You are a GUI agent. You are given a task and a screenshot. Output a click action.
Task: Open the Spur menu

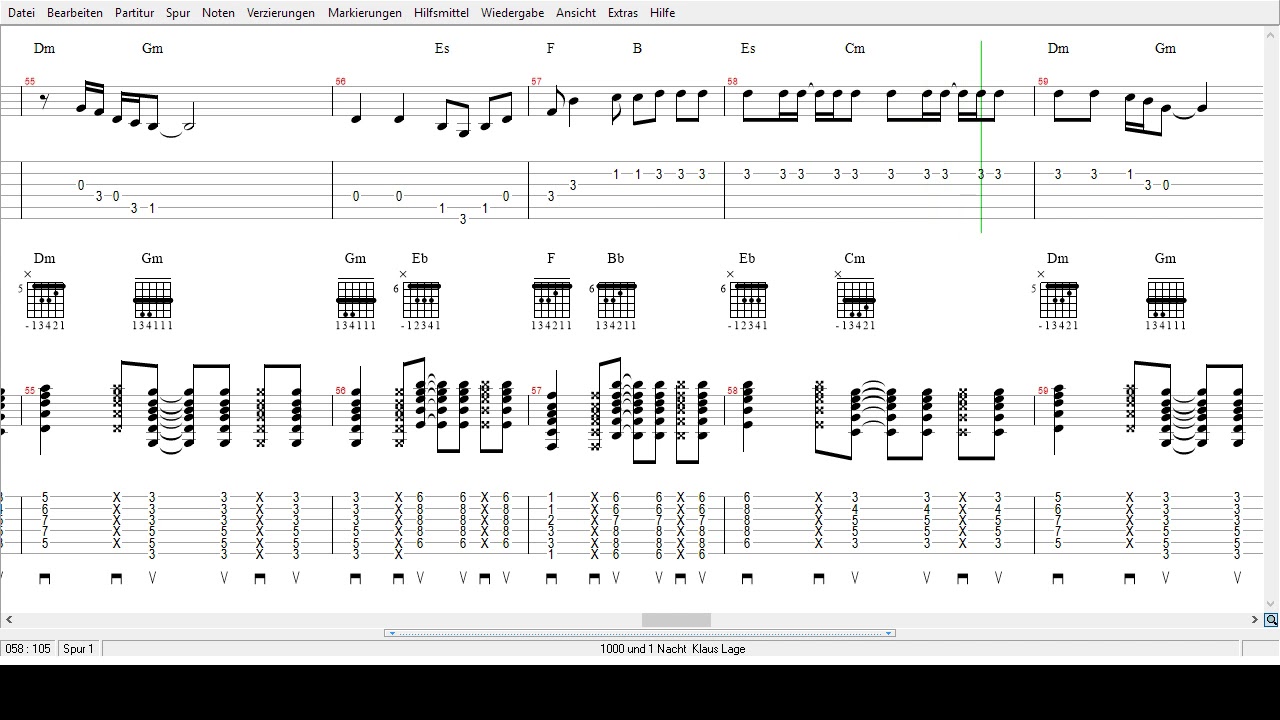coord(178,13)
